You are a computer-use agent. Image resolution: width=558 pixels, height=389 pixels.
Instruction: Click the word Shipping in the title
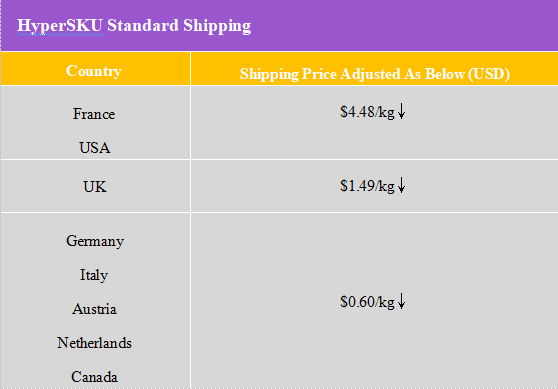tap(217, 27)
